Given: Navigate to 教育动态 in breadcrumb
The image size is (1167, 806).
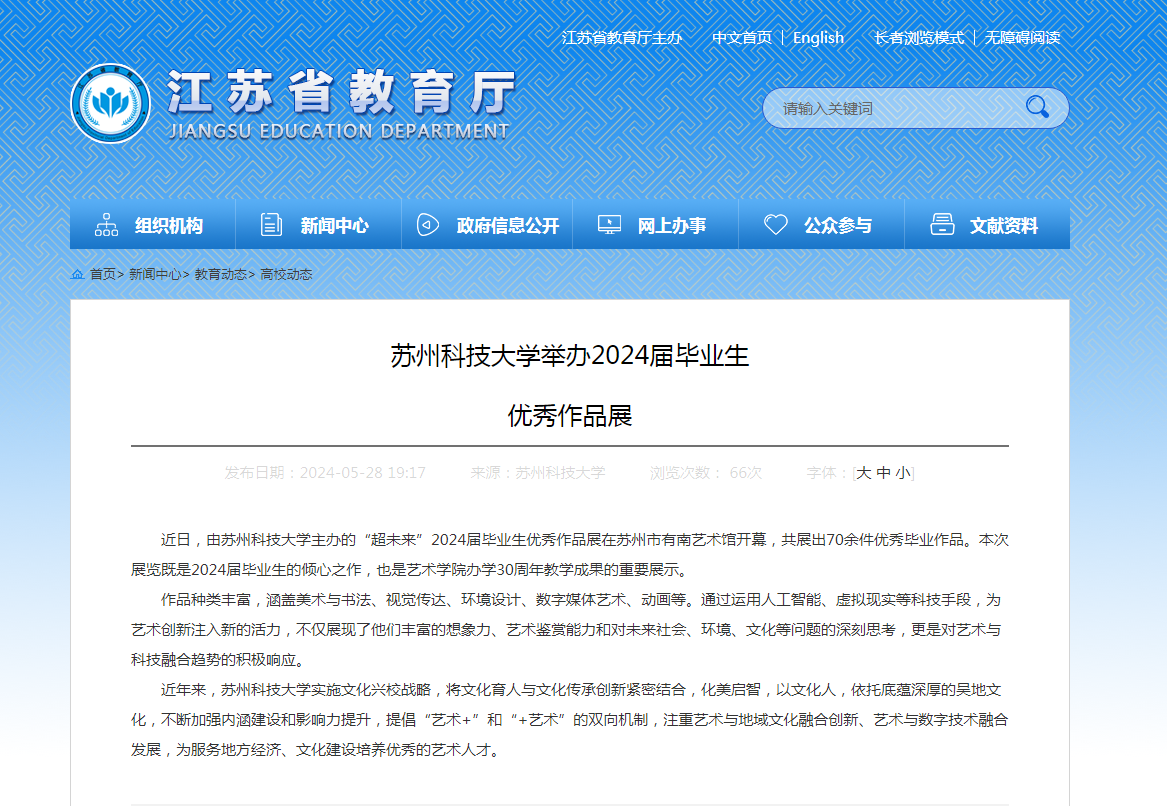Looking at the screenshot, I should tap(220, 274).
